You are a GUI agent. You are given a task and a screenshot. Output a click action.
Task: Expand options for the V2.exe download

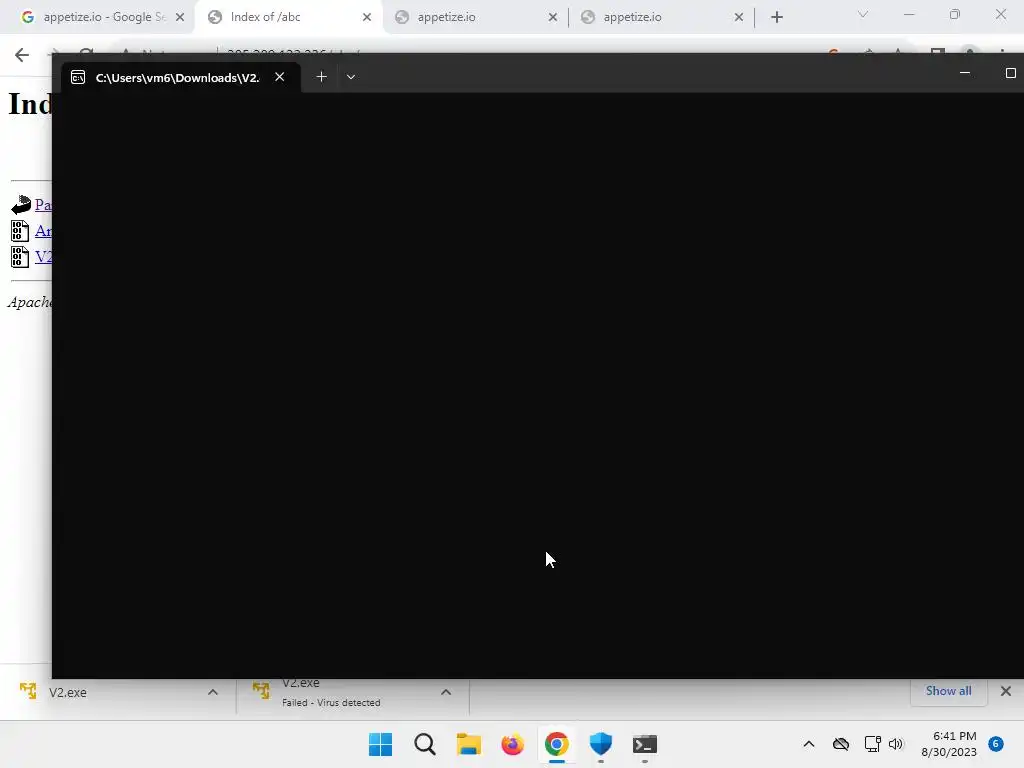click(x=213, y=692)
